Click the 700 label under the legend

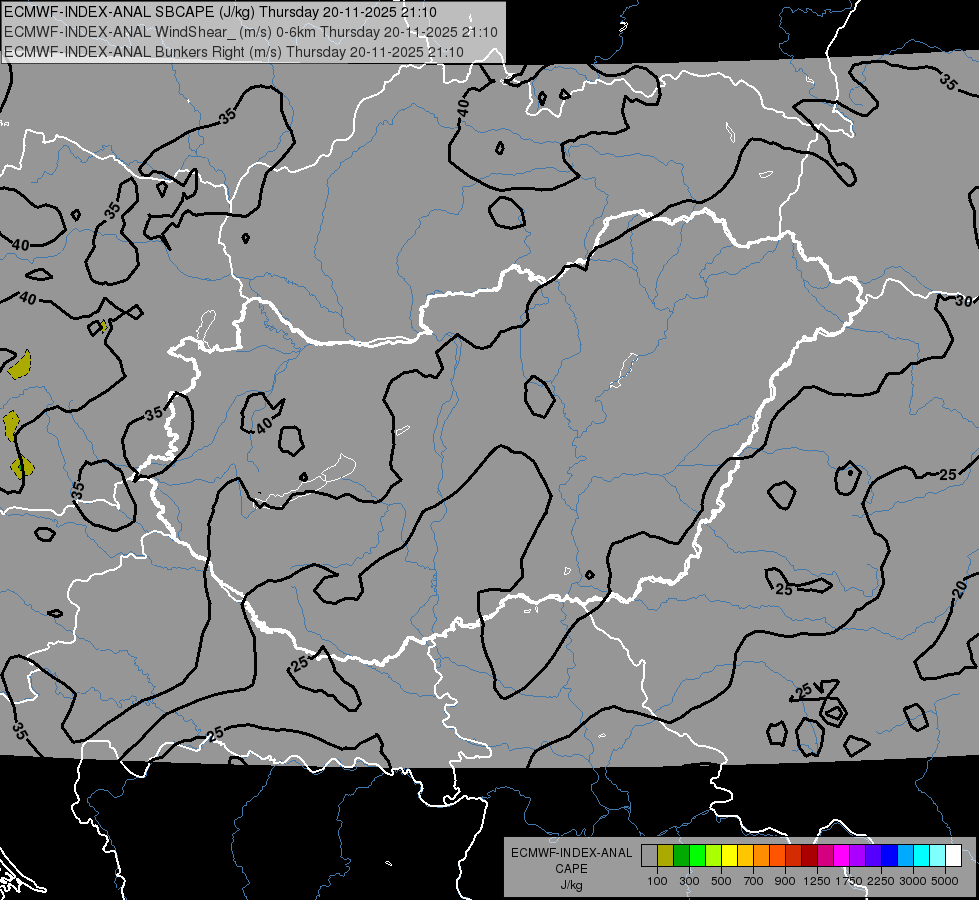point(754,881)
